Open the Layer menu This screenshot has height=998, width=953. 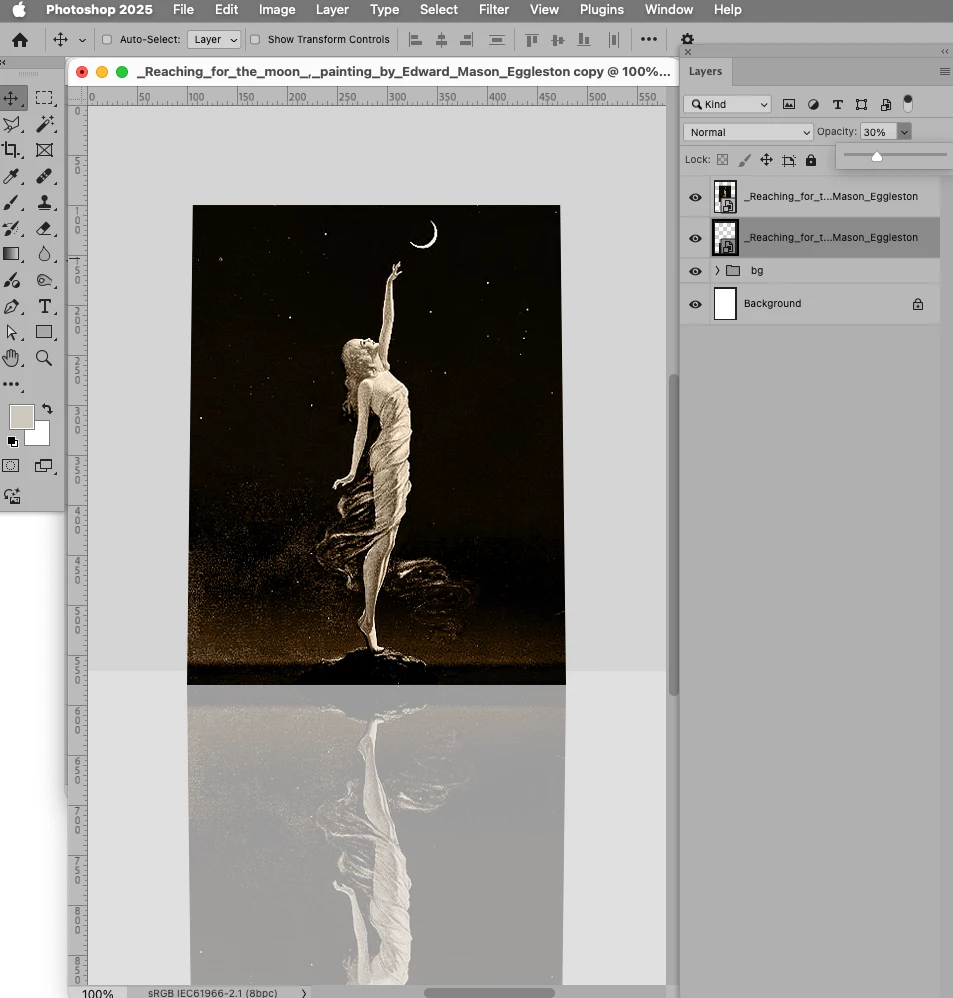(x=332, y=10)
